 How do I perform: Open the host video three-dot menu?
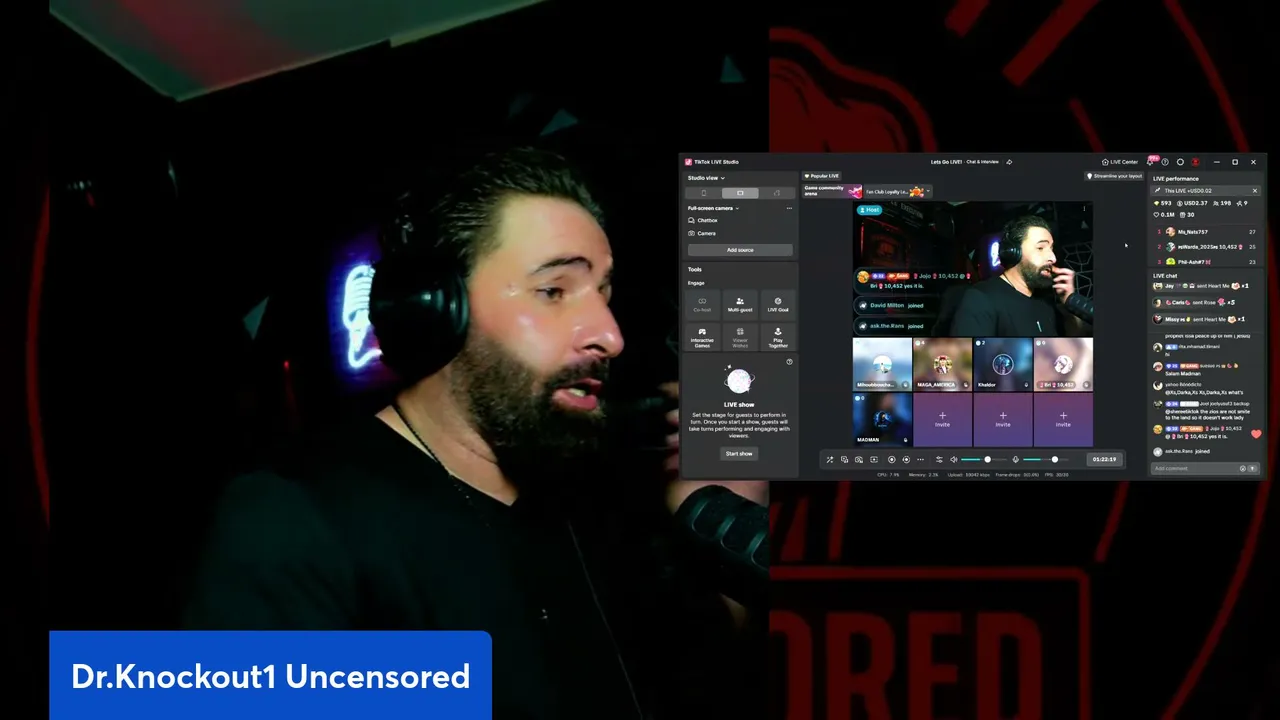click(x=1084, y=210)
